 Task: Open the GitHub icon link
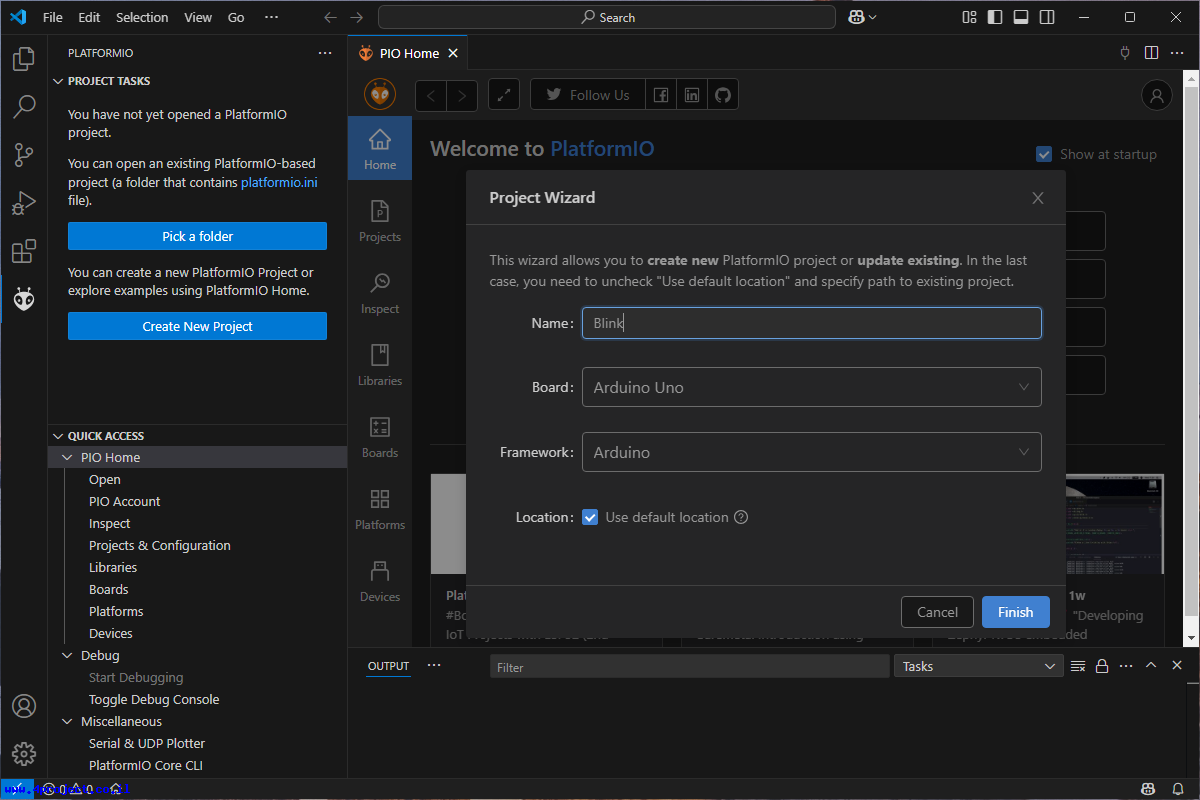[x=723, y=95]
